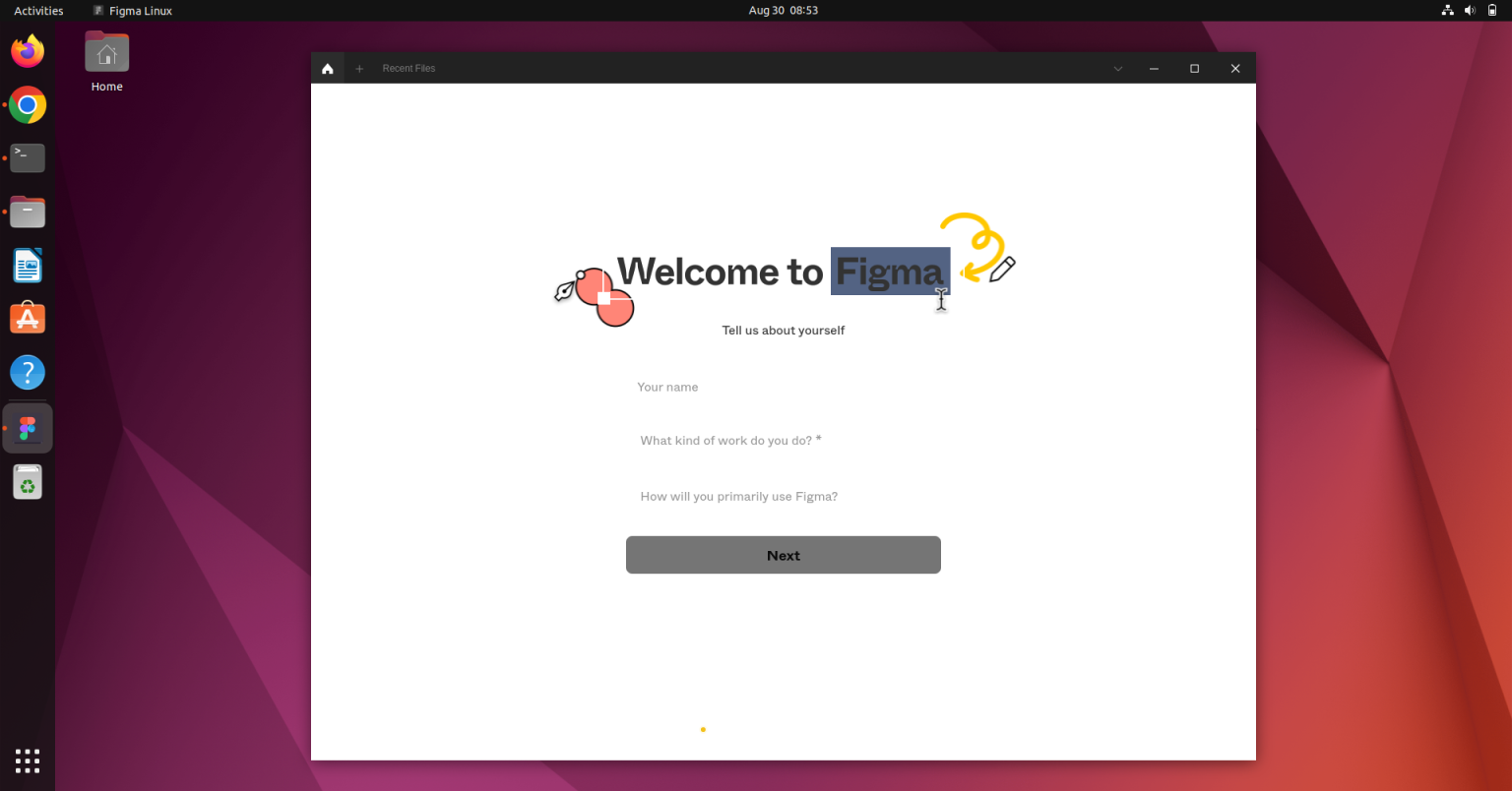Open the window options chevron in the titlebar
The height and width of the screenshot is (791, 1512).
click(x=1117, y=68)
